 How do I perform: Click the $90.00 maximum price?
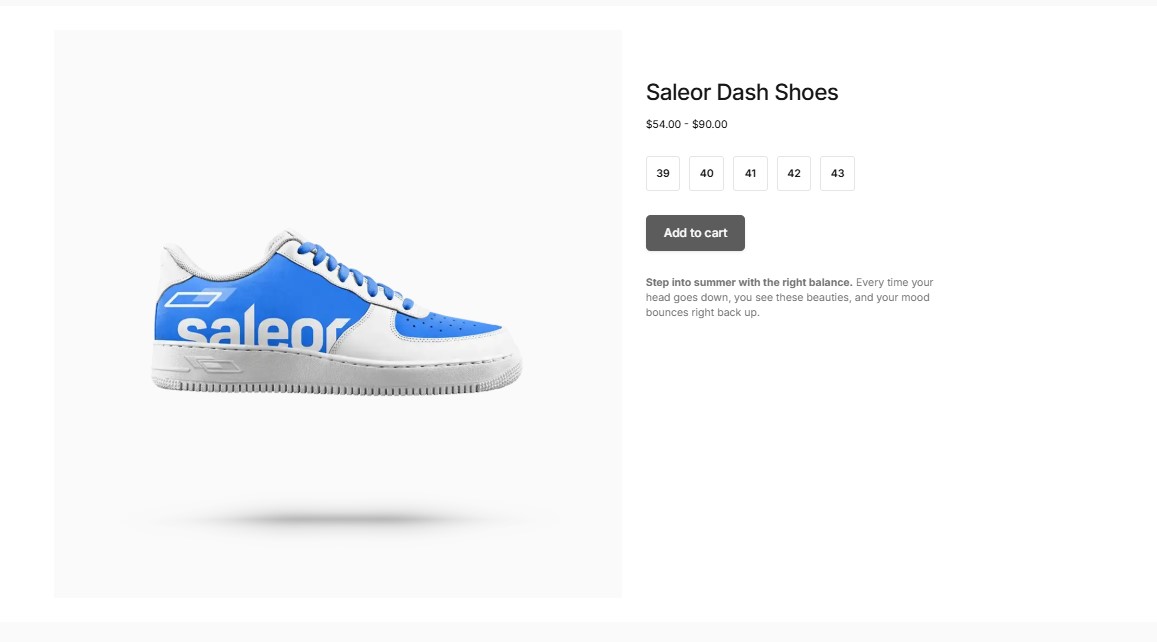click(710, 124)
